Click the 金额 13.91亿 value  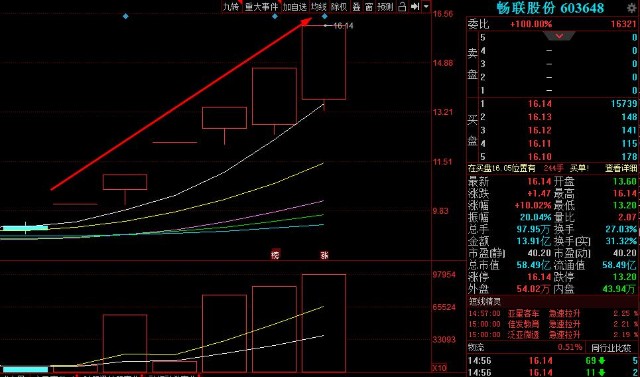(533, 241)
